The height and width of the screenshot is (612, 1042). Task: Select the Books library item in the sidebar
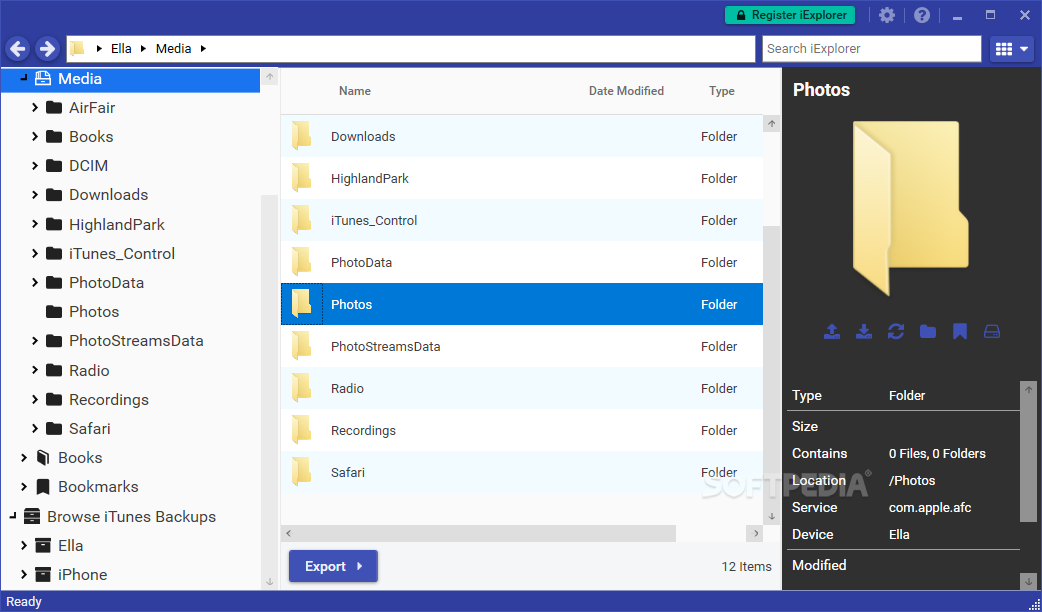click(80, 457)
